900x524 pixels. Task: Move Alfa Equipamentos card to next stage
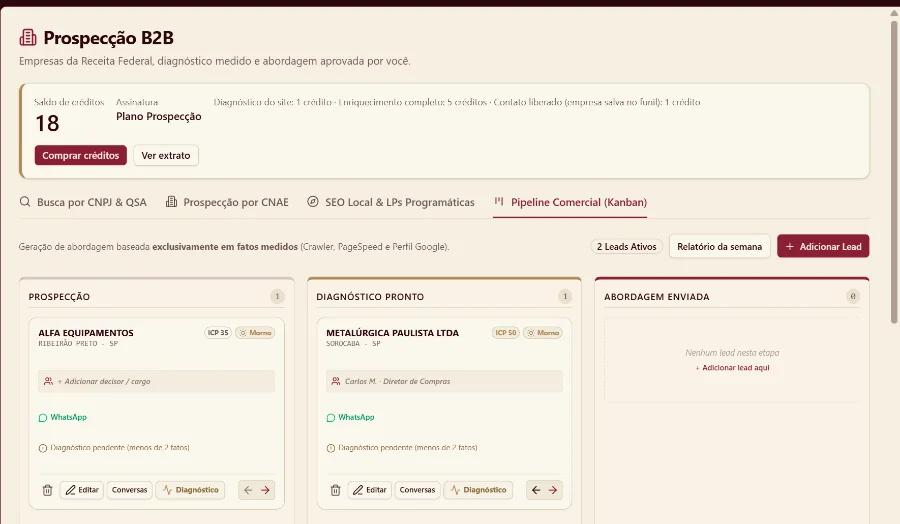265,490
